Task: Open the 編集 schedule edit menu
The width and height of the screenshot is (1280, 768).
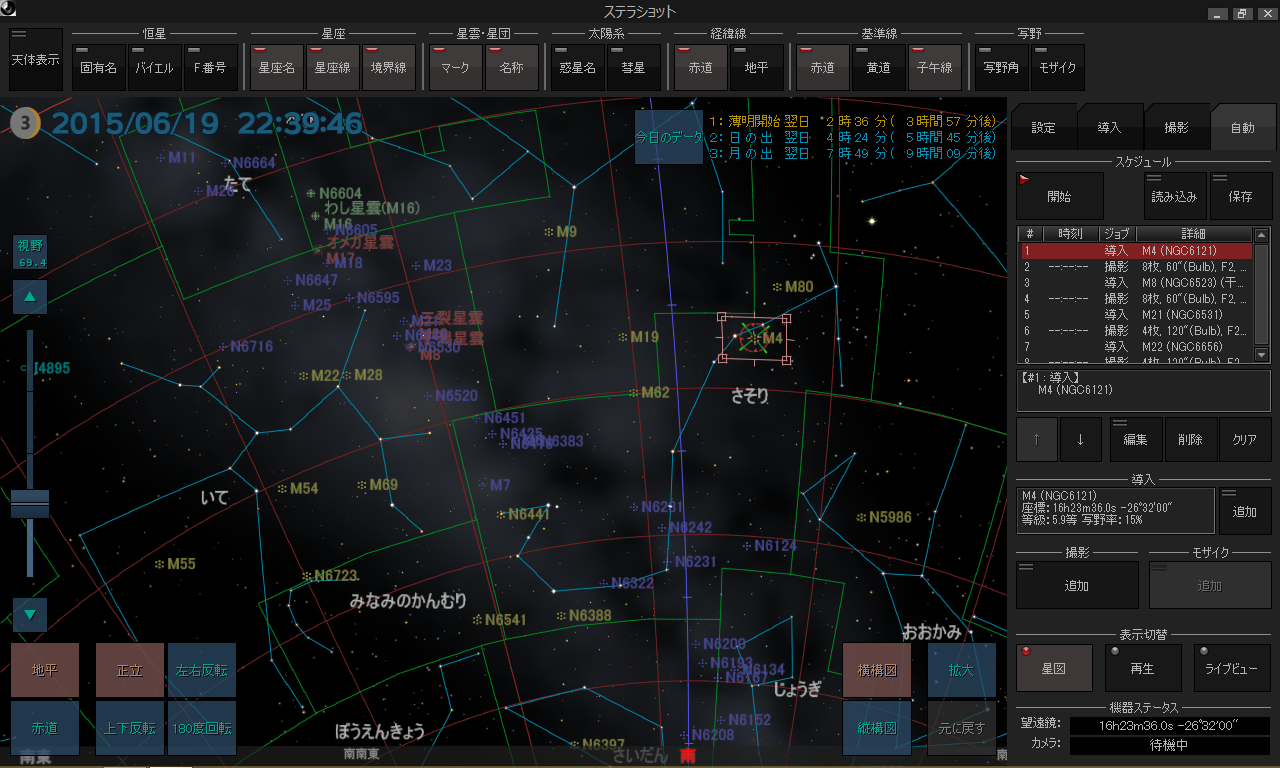Action: click(1136, 439)
